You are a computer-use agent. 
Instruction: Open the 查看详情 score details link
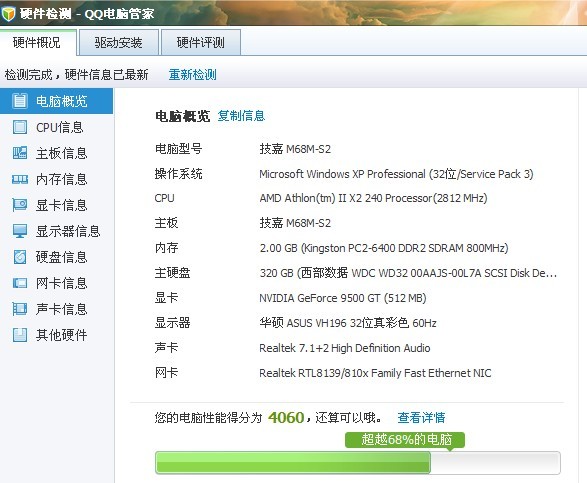pyautogui.click(x=421, y=417)
